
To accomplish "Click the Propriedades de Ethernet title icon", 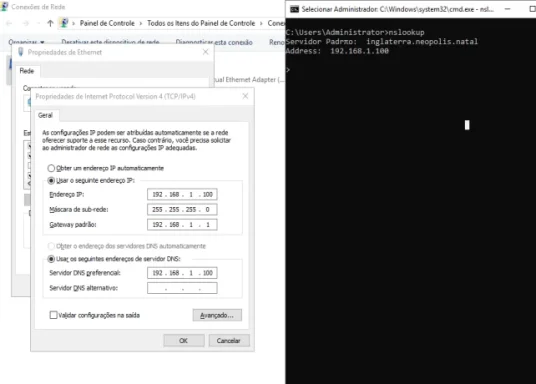I will pyautogui.click(x=21, y=52).
